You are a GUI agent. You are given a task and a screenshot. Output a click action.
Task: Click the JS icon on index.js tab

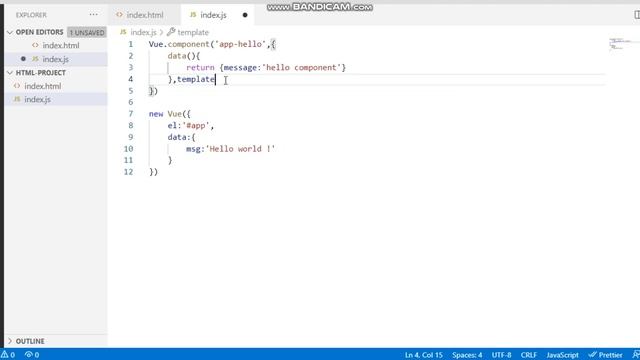click(x=193, y=15)
